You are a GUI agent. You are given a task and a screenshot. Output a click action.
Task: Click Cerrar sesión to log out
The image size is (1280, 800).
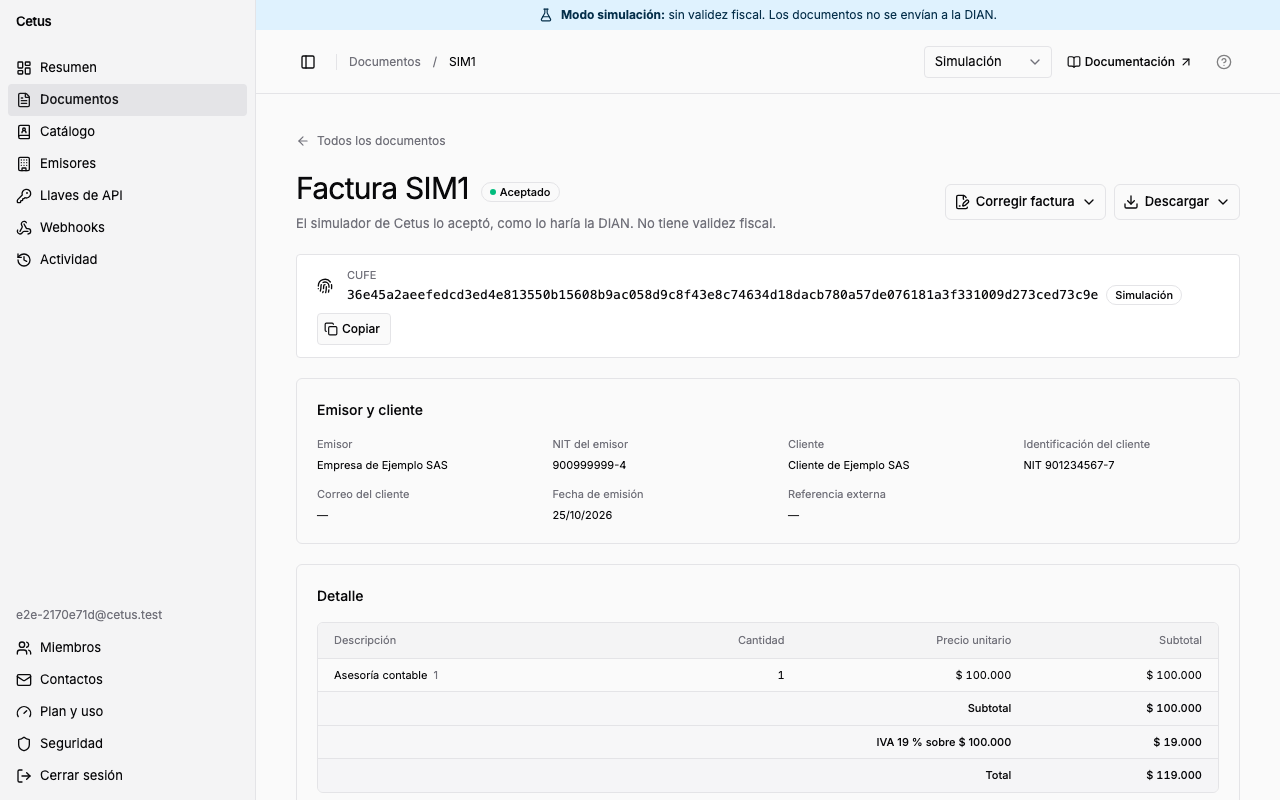pyautogui.click(x=127, y=776)
